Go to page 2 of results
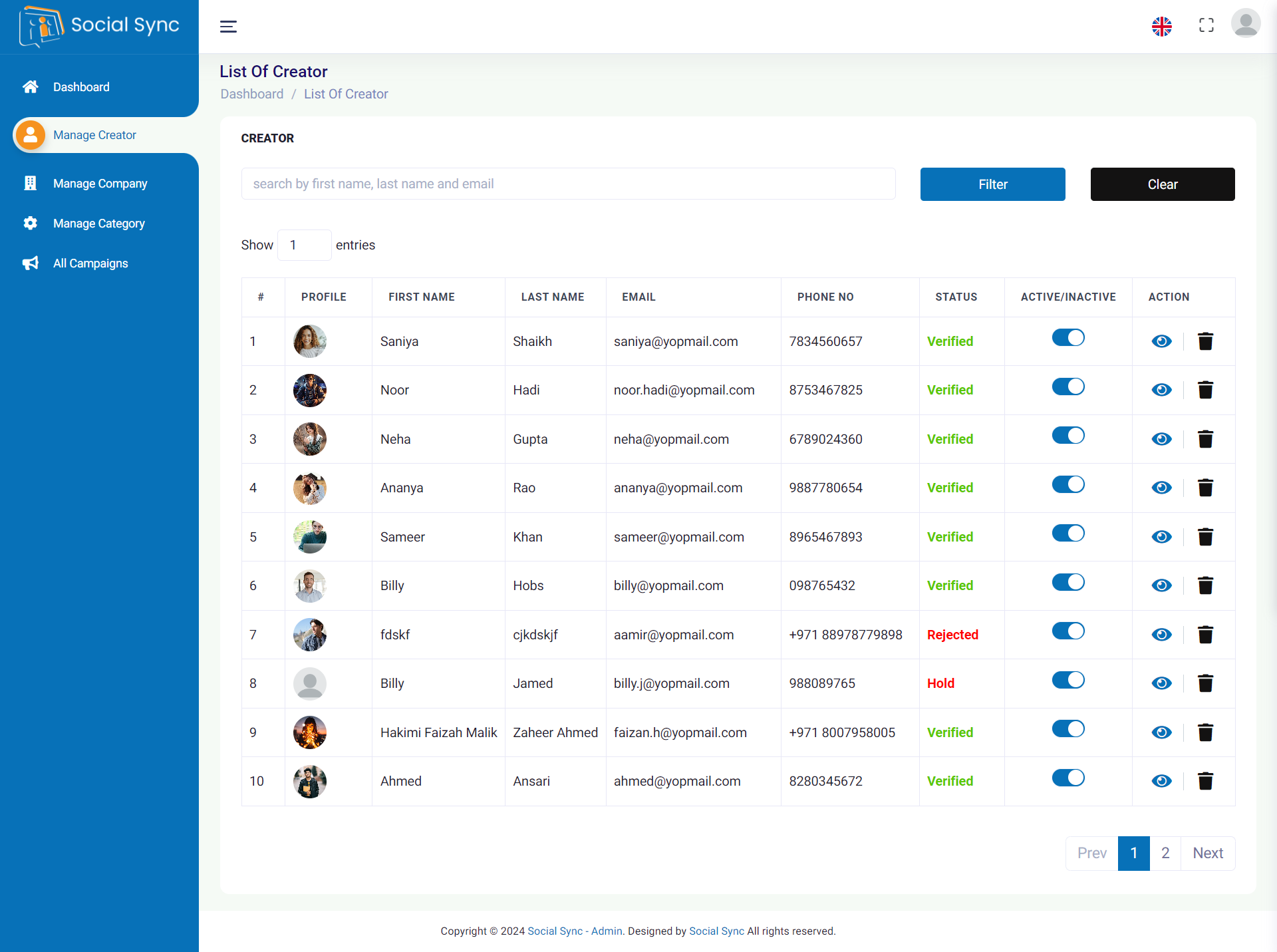The image size is (1277, 952). click(x=1165, y=853)
